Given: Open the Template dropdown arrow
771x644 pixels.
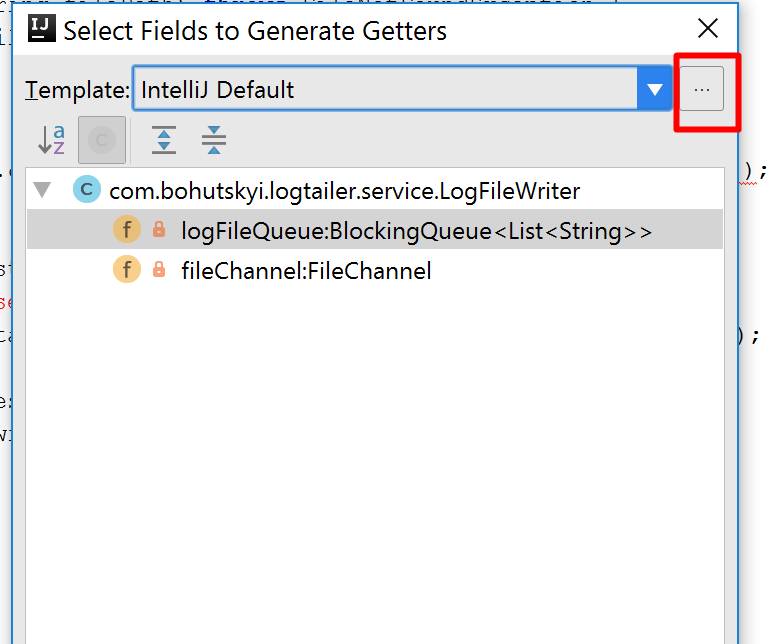Looking at the screenshot, I should click(x=654, y=89).
